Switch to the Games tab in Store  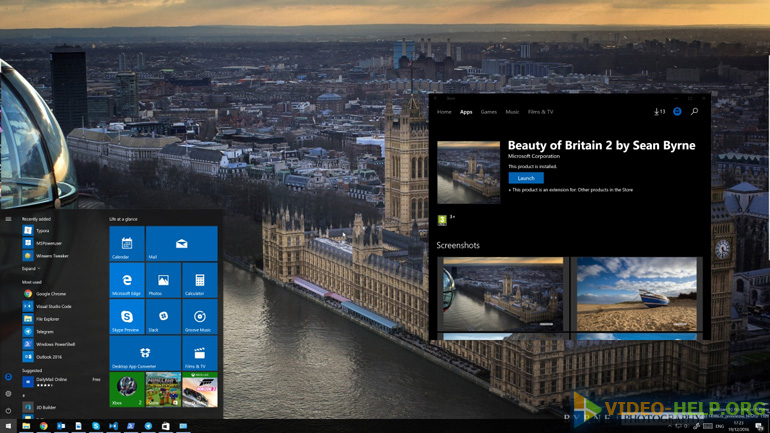pyautogui.click(x=488, y=112)
